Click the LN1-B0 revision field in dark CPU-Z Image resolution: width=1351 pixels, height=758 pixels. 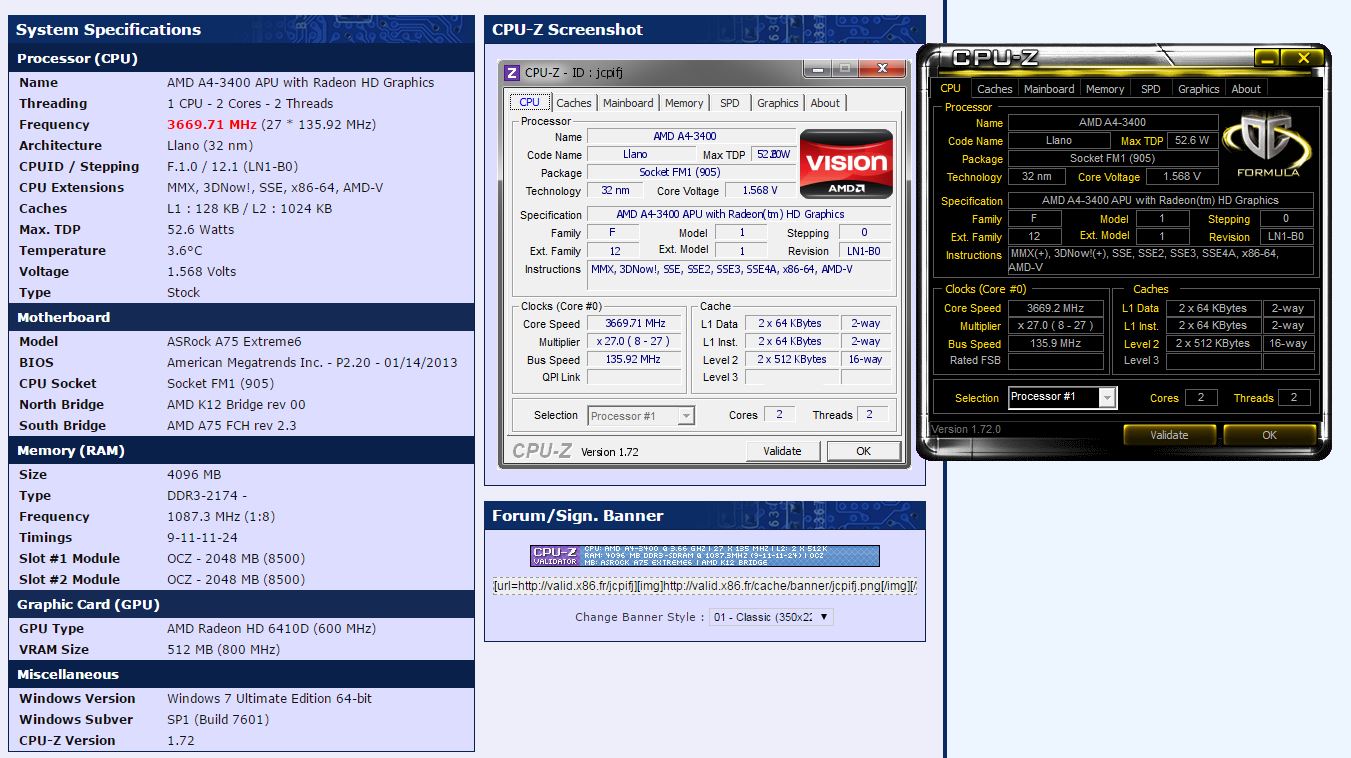point(1285,237)
